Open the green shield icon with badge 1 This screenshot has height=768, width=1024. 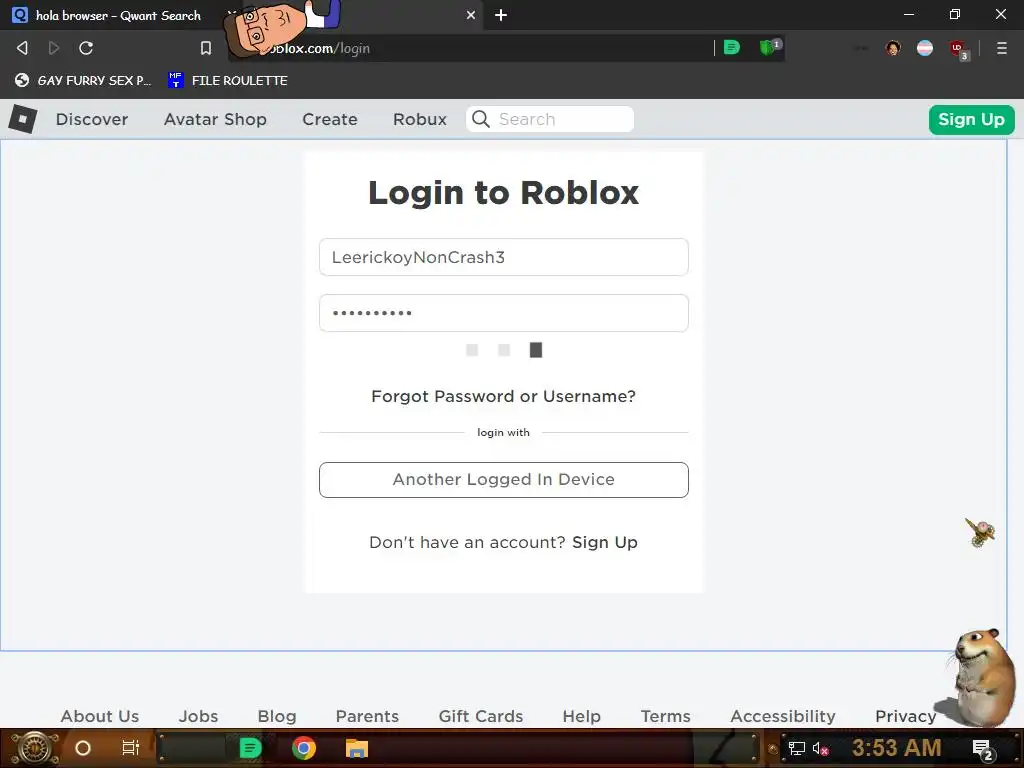pos(769,47)
